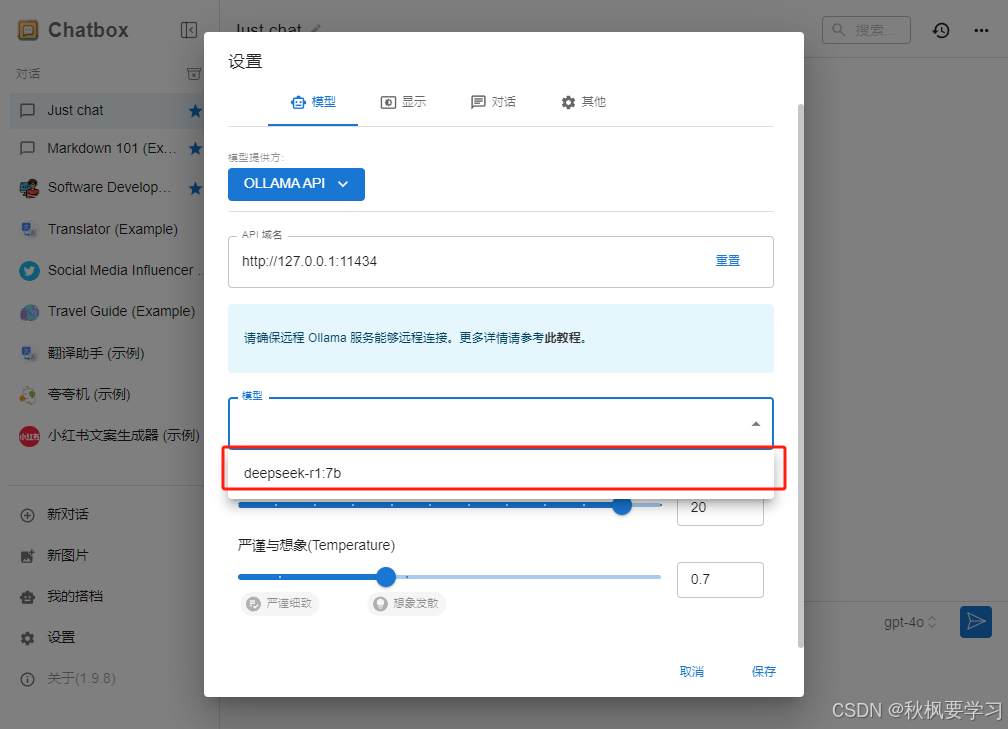The image size is (1008, 729).
Task: Open the Just chat conversation
Action: pyautogui.click(x=107, y=111)
